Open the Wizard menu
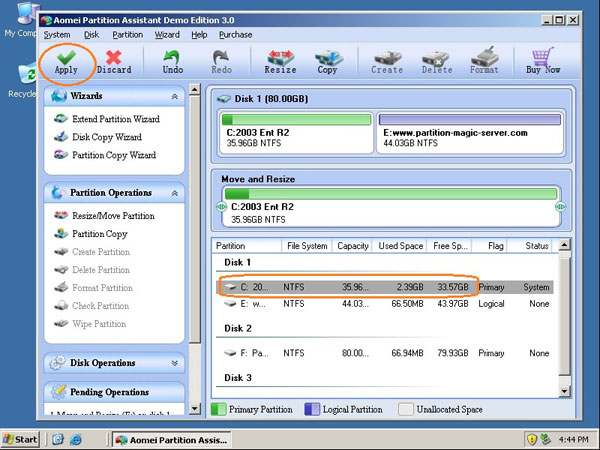The image size is (600, 450). [x=166, y=34]
